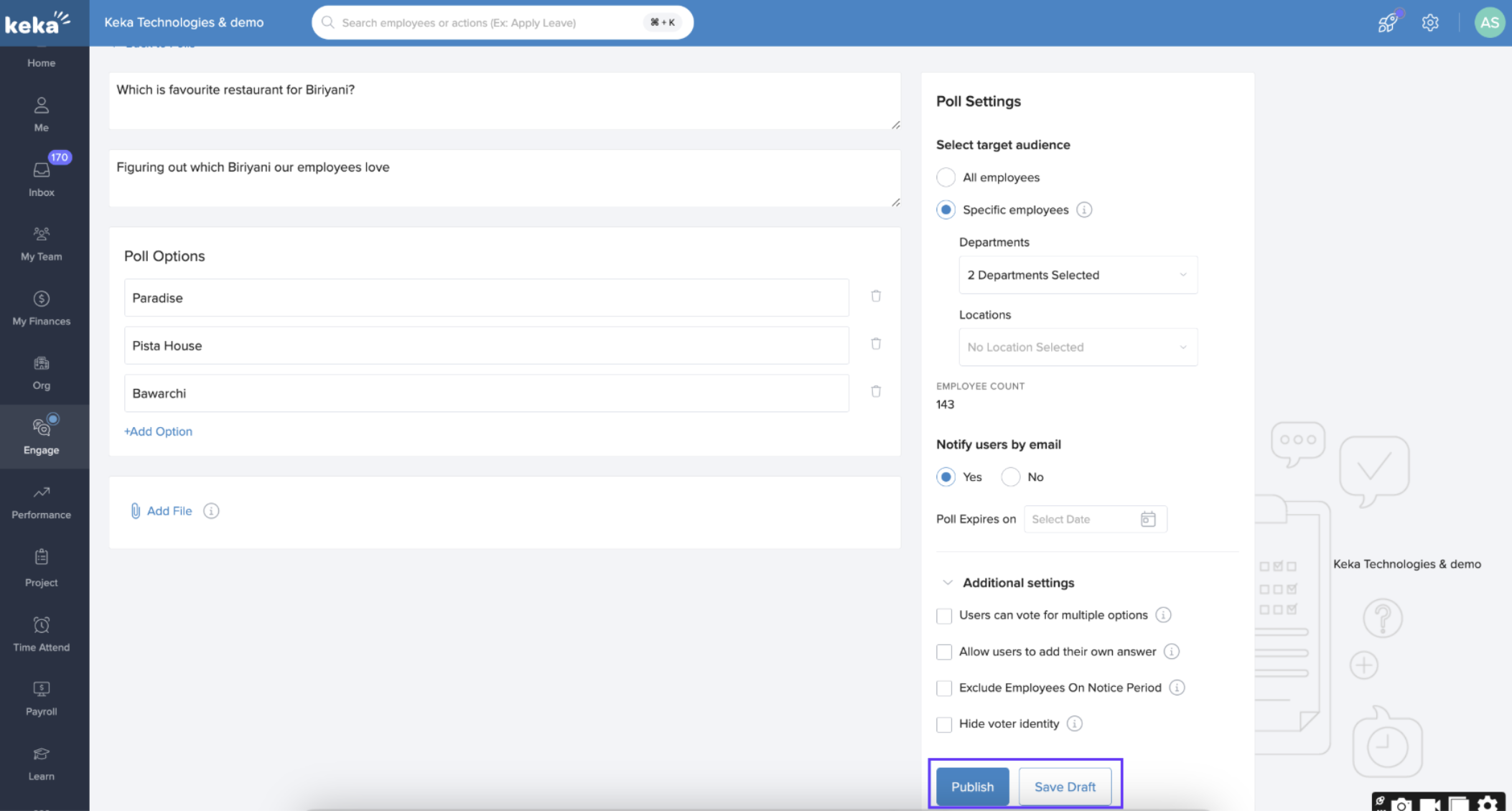Click info icon next to Add File
The width and height of the screenshot is (1512, 811).
pyautogui.click(x=211, y=511)
